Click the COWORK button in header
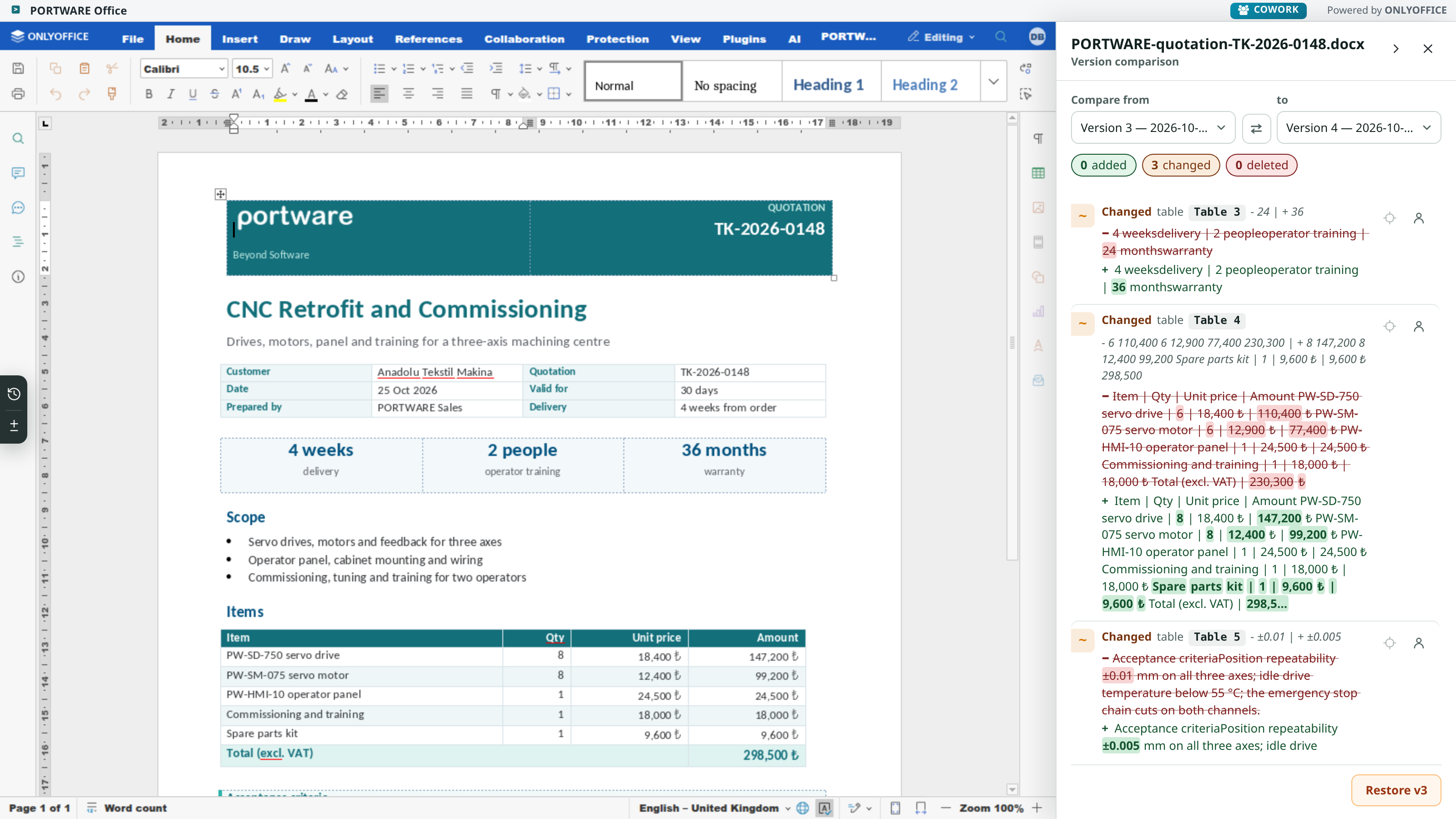Image resolution: width=1456 pixels, height=819 pixels. pos(1269,10)
